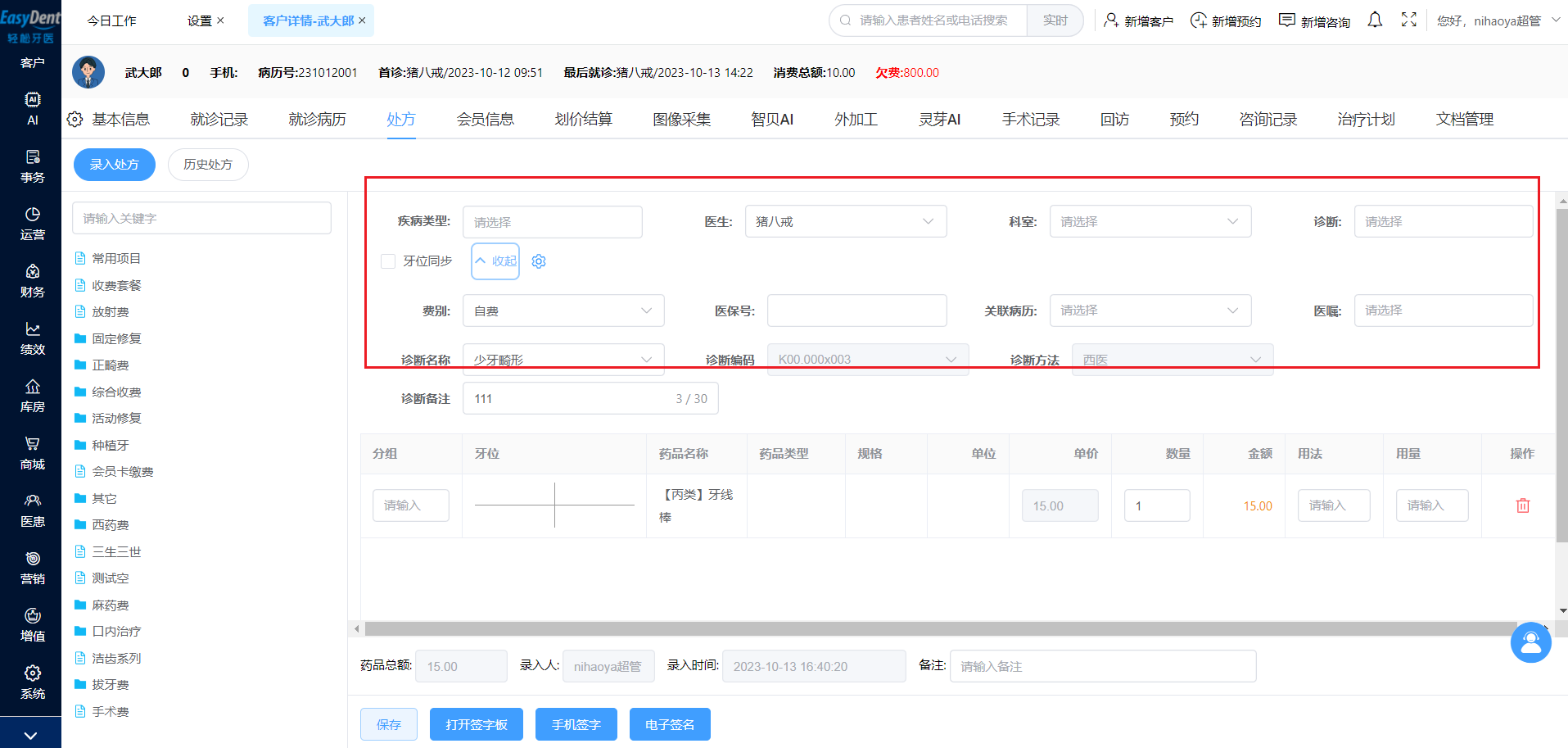Open the 诊断编码 dropdown
The width and height of the screenshot is (1568, 748).
[x=868, y=360]
